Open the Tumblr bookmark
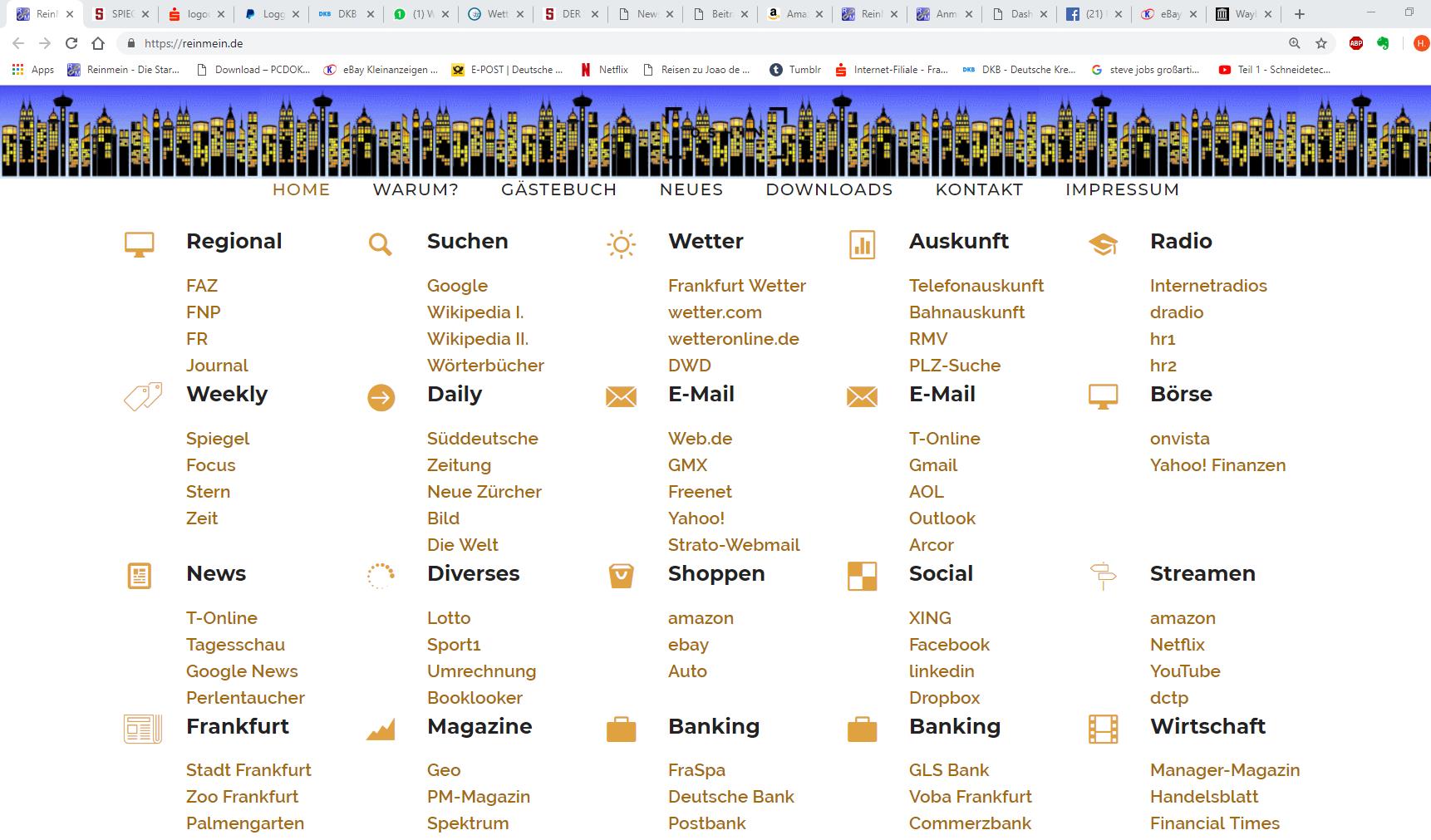 (795, 70)
